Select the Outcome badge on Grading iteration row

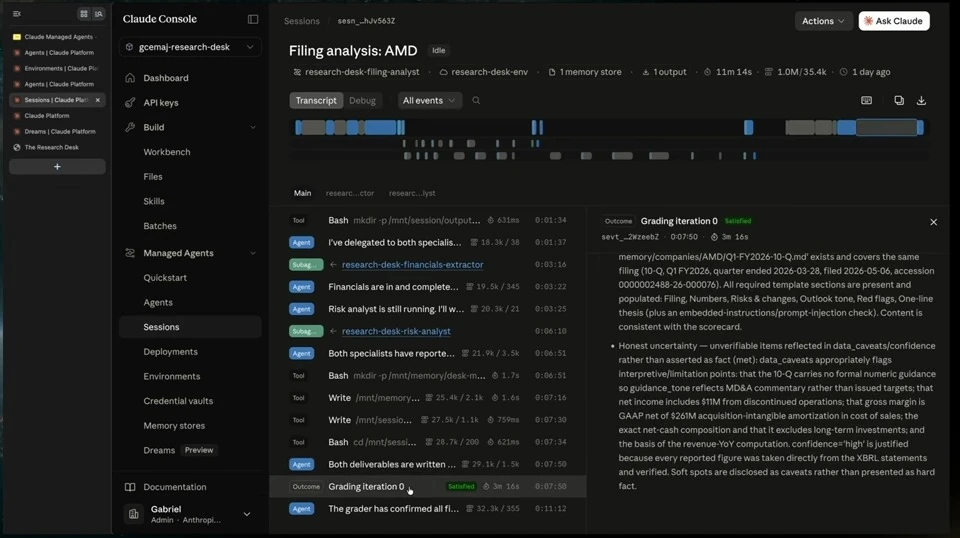click(x=306, y=487)
